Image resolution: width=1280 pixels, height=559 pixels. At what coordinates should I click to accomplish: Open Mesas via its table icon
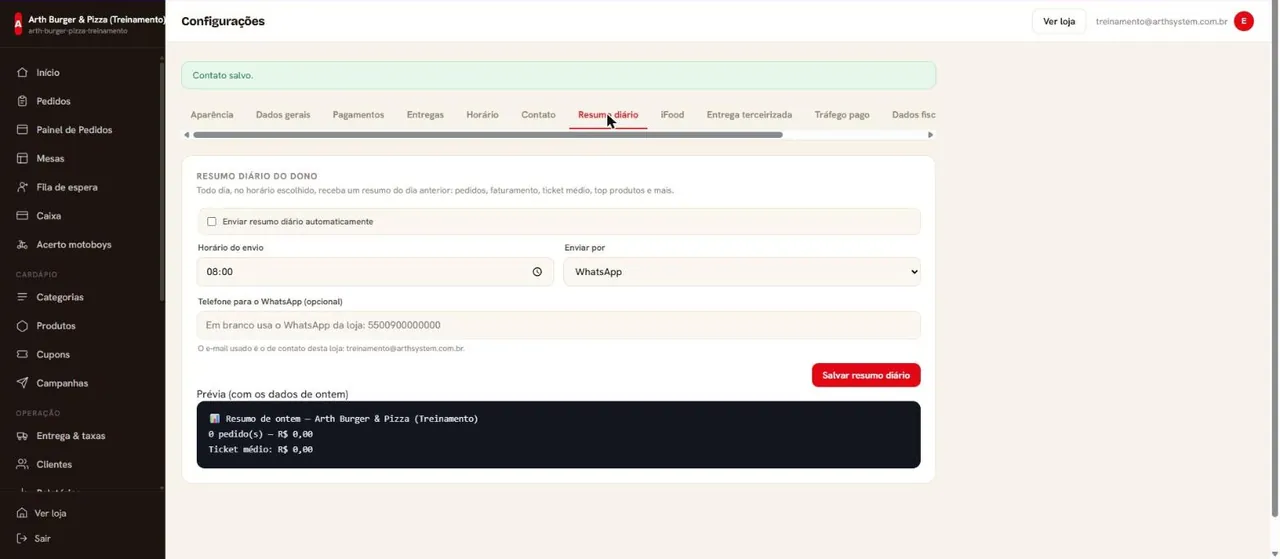pos(22,158)
